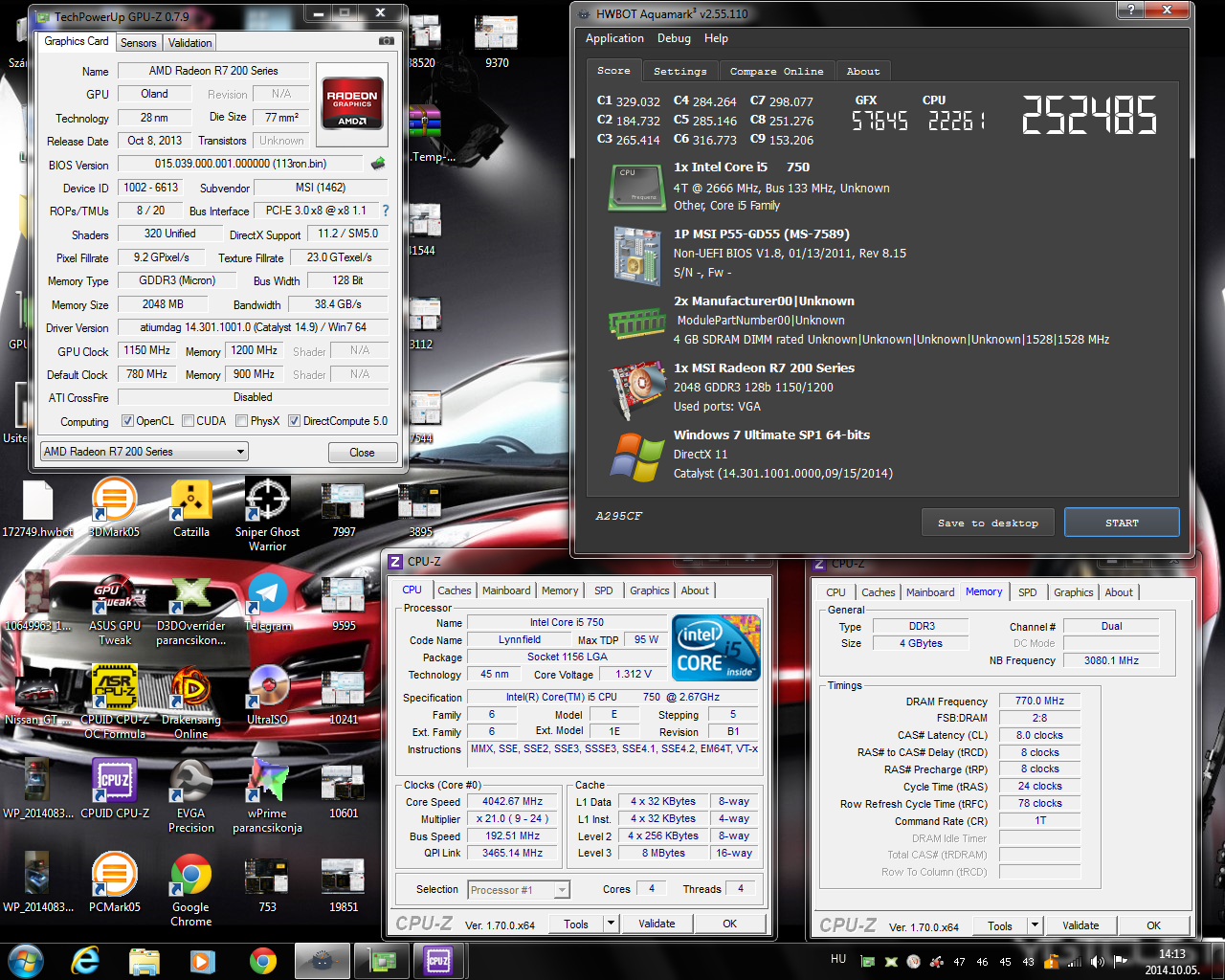Open the AMD Radeon R7 200 Series dropdown

[145, 452]
